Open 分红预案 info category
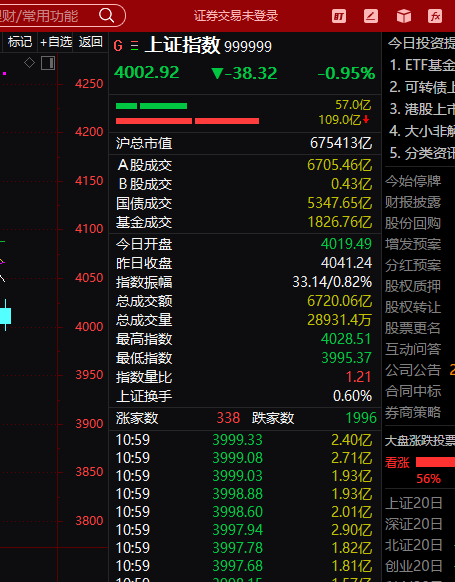 tap(413, 265)
